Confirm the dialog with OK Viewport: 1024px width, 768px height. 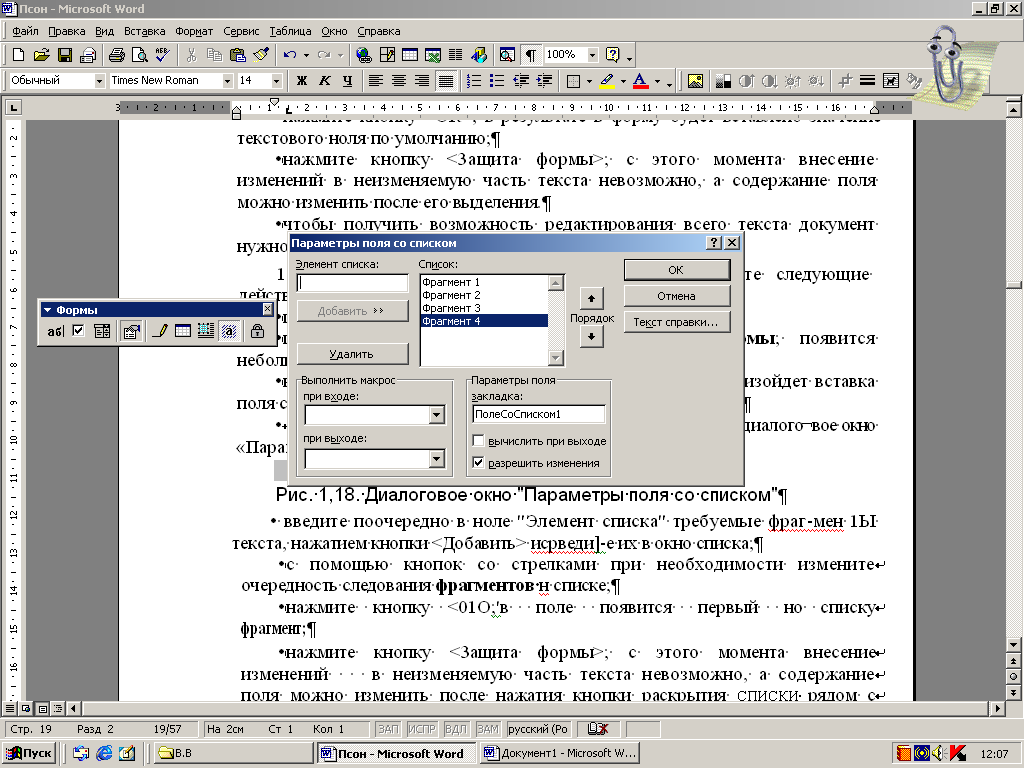click(677, 270)
